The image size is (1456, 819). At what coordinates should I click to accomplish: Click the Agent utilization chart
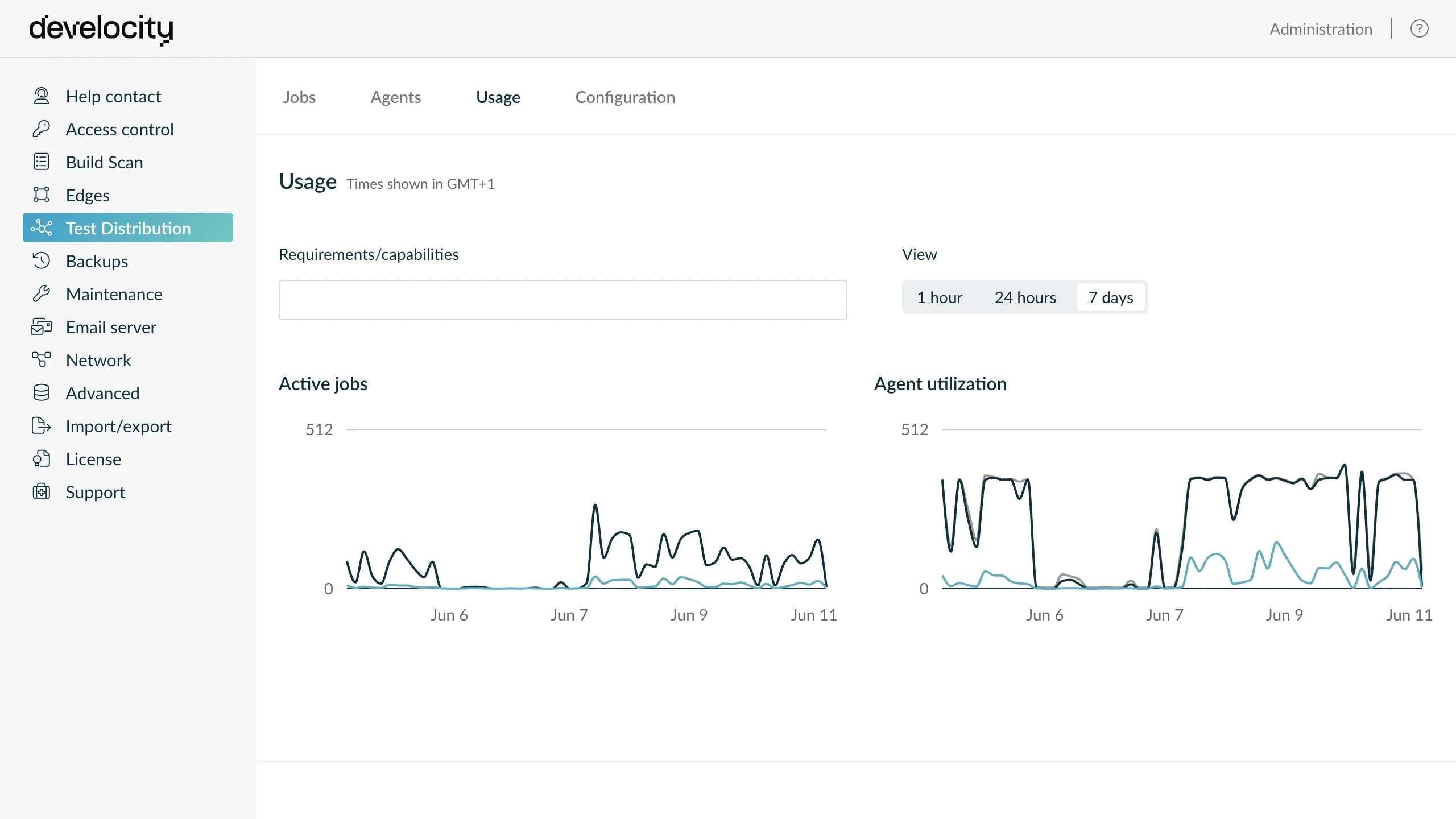point(1182,509)
